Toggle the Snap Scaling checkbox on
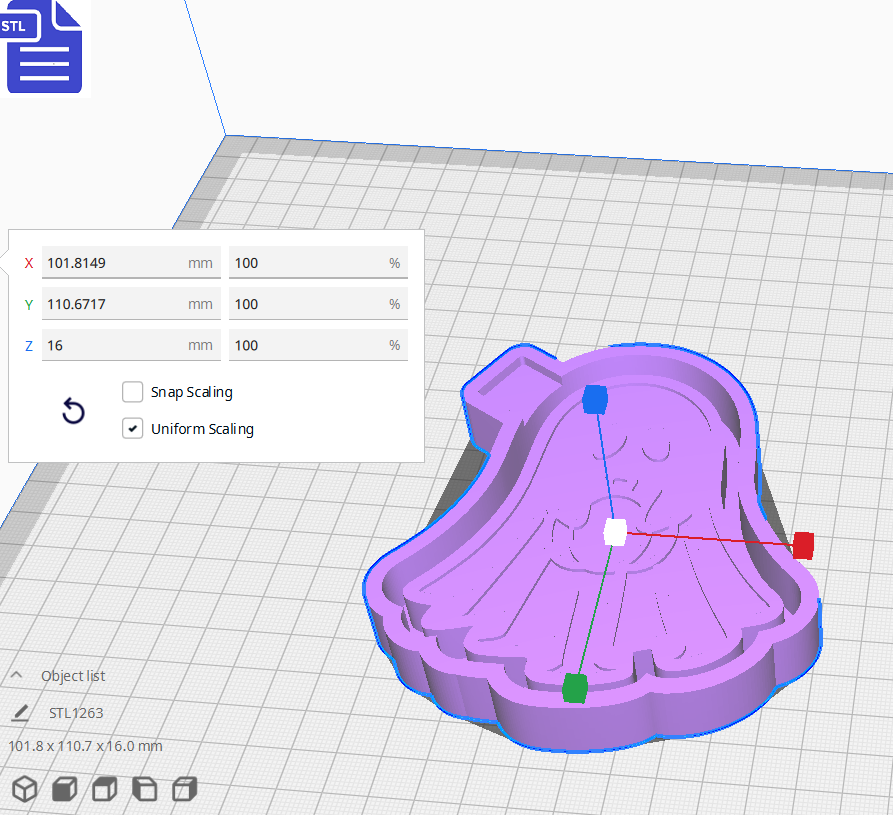 (x=132, y=392)
